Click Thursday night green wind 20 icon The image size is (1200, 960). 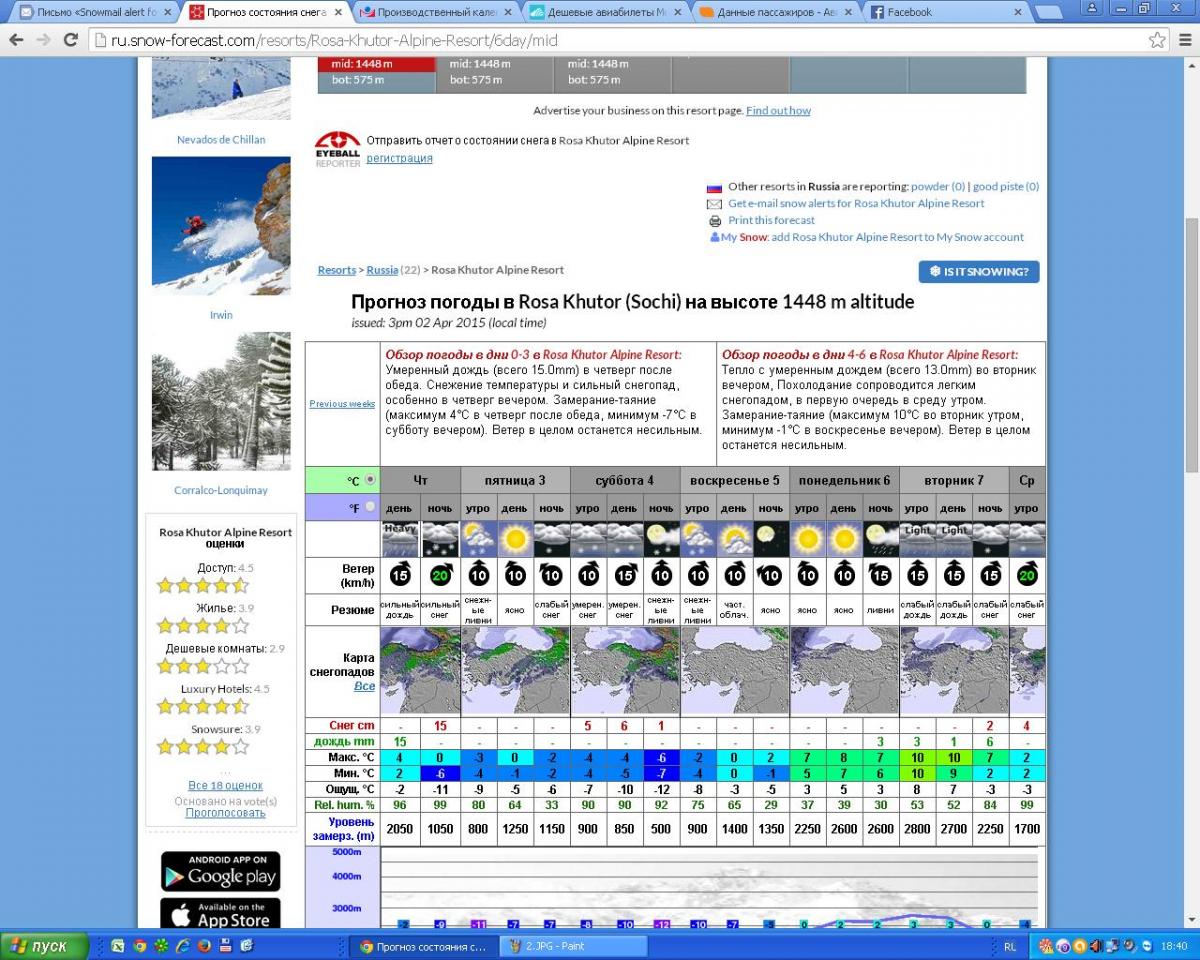coord(440,575)
